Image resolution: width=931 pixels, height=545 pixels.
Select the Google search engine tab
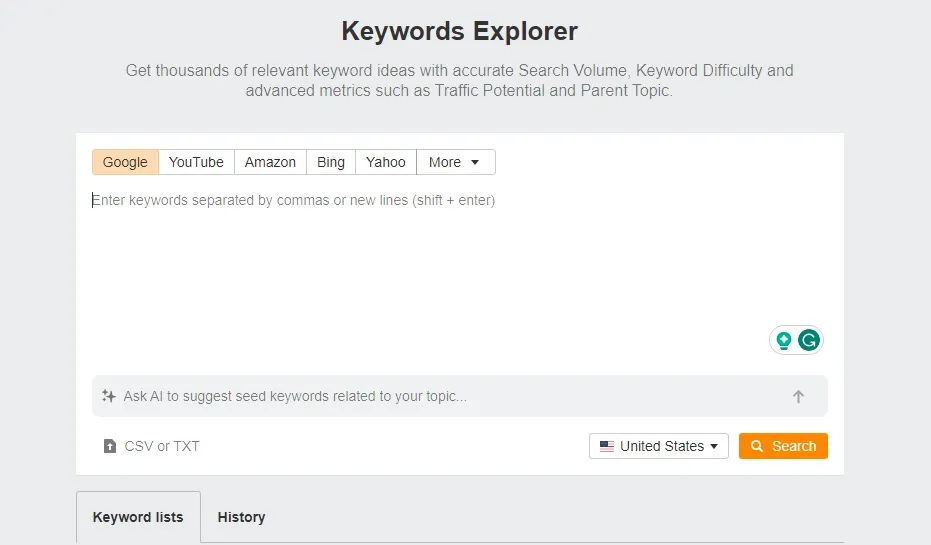pyautogui.click(x=125, y=162)
